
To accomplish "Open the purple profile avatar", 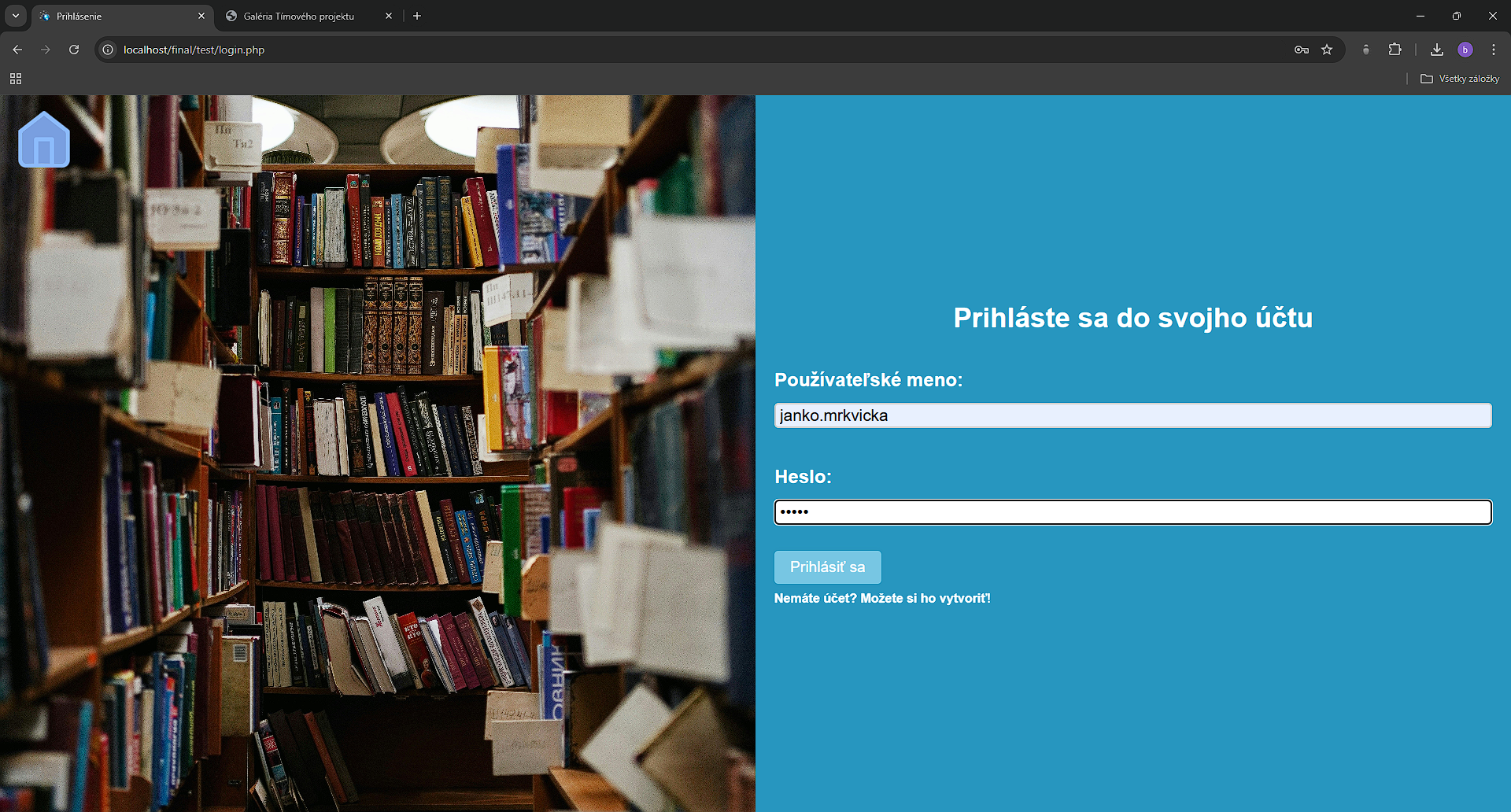I will 1465,50.
